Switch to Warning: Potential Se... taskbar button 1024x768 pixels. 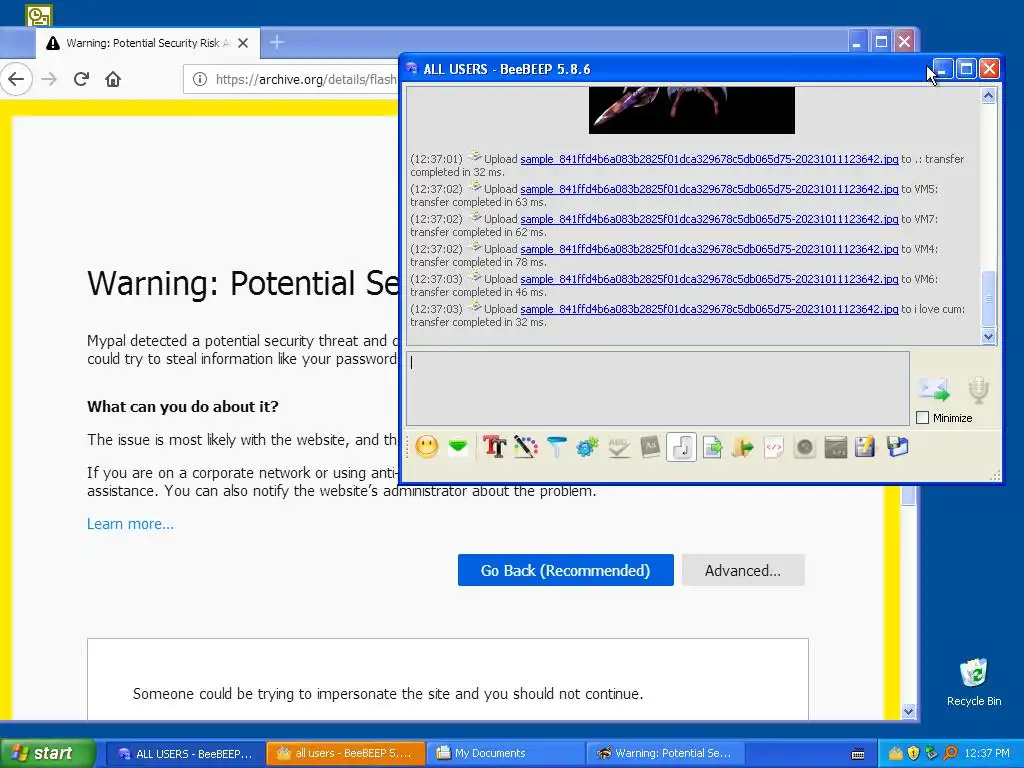[x=665, y=754]
